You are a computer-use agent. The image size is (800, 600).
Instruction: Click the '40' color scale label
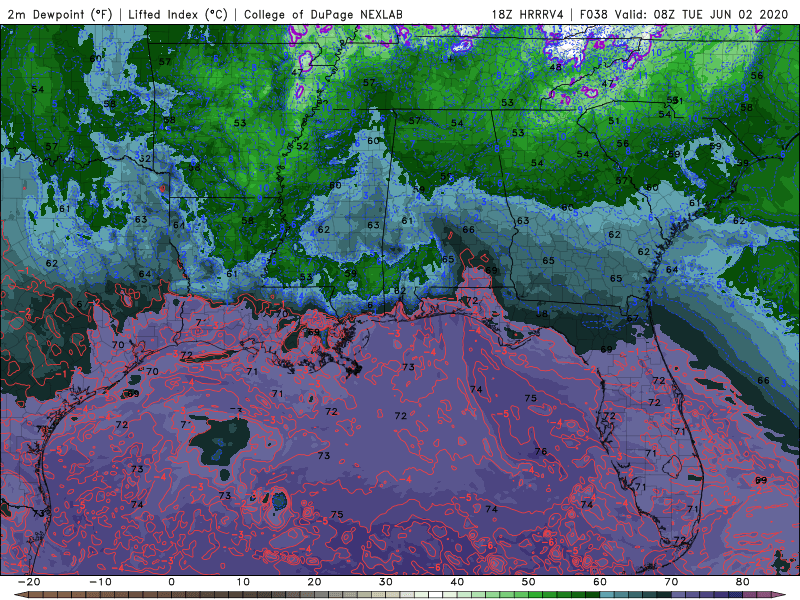tap(457, 582)
